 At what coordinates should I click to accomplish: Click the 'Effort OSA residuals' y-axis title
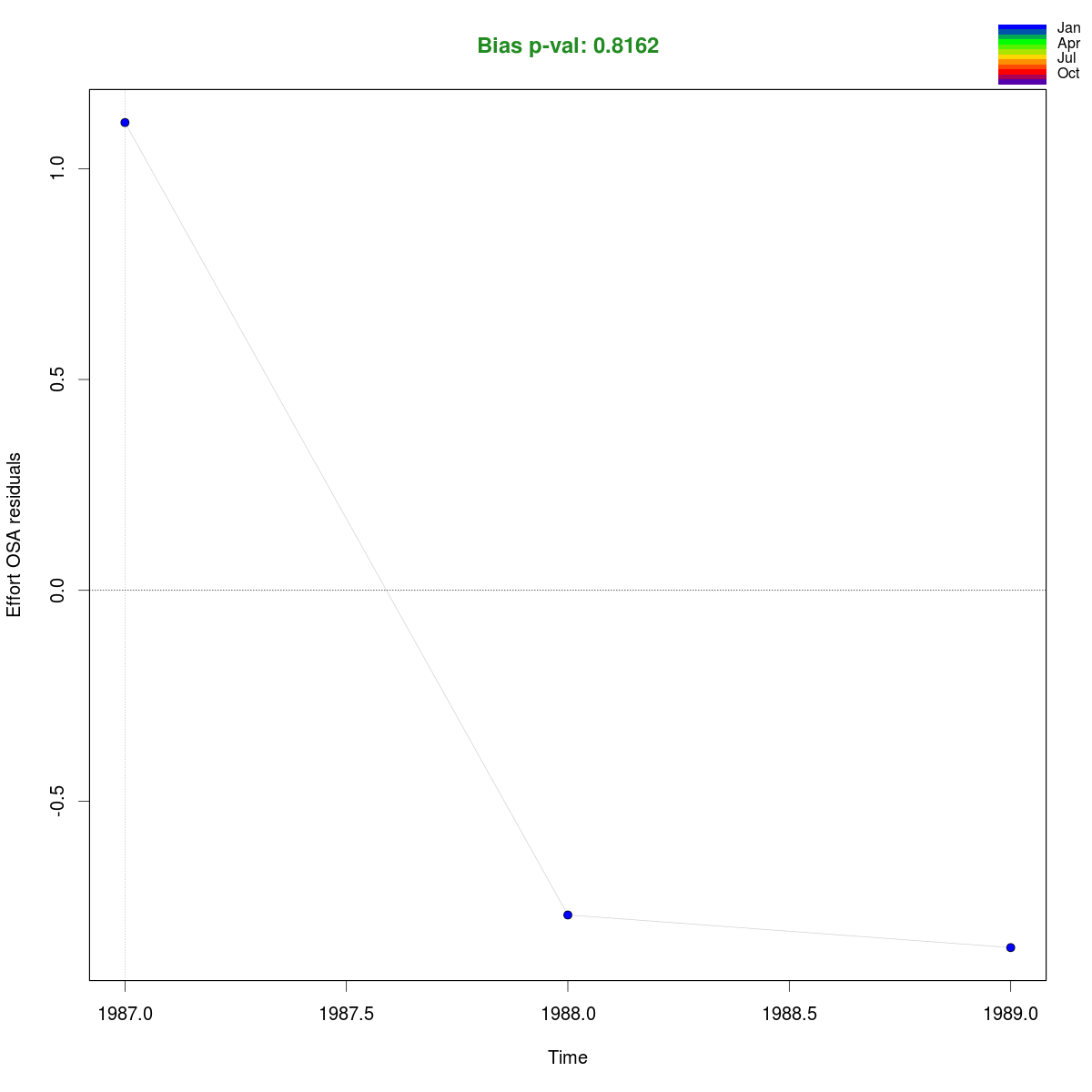[15, 534]
